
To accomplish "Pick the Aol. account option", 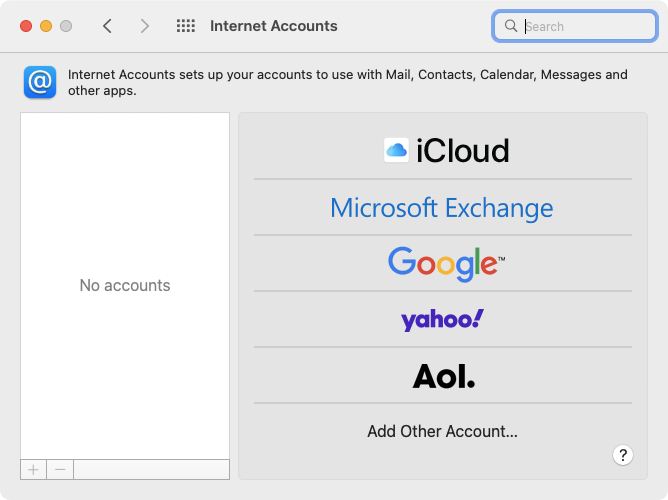I will pyautogui.click(x=443, y=376).
